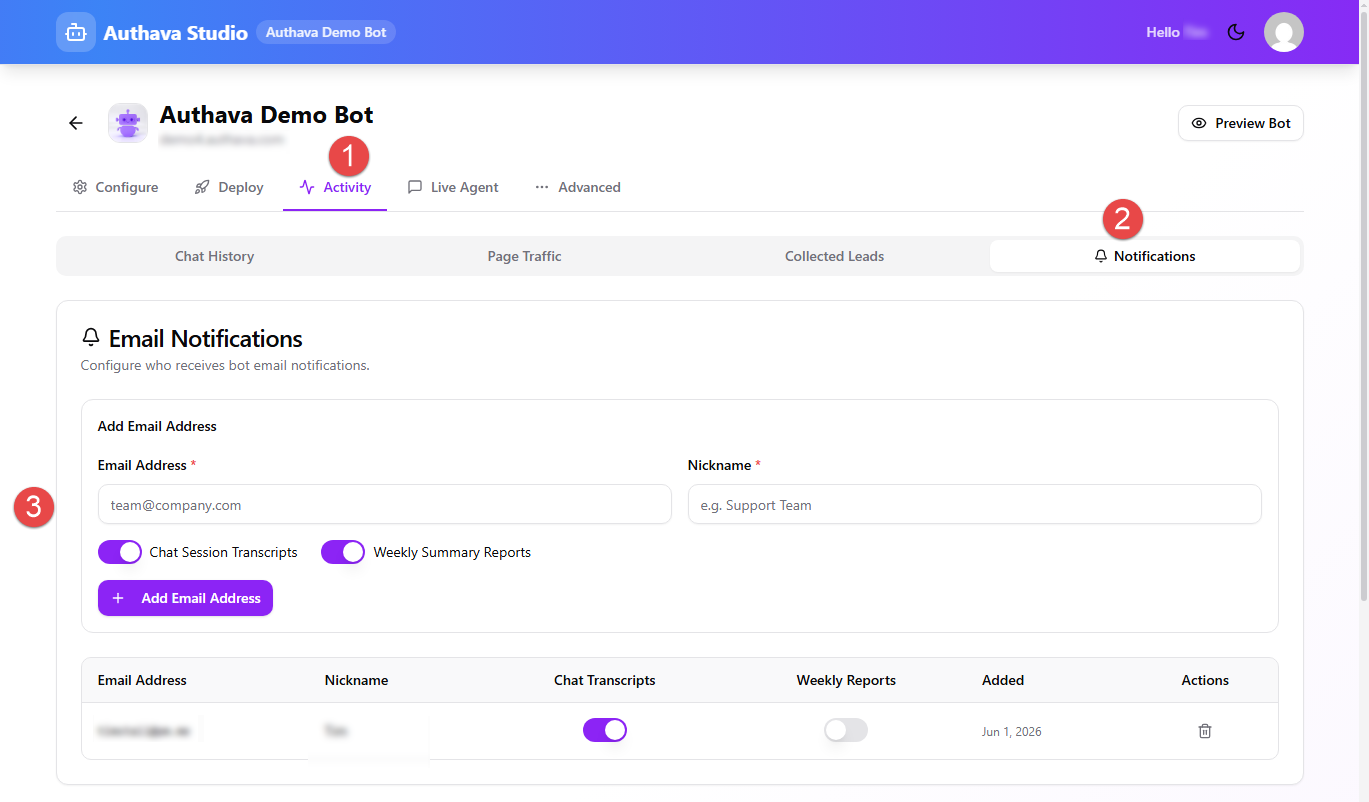The height and width of the screenshot is (802, 1369).
Task: Click the Authava Demo Bot header badge
Action: (x=326, y=32)
